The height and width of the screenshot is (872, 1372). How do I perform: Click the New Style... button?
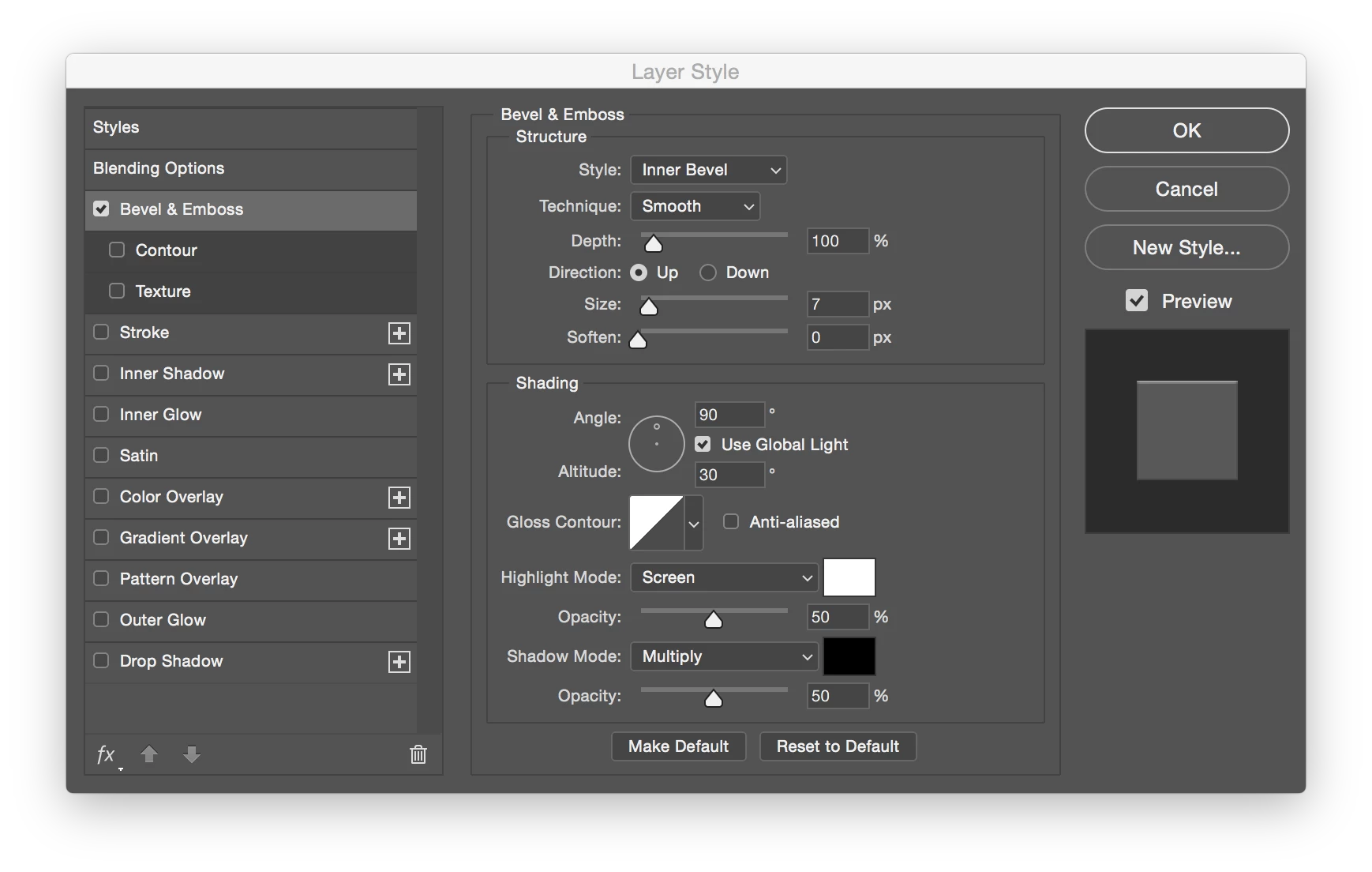pos(1186,247)
